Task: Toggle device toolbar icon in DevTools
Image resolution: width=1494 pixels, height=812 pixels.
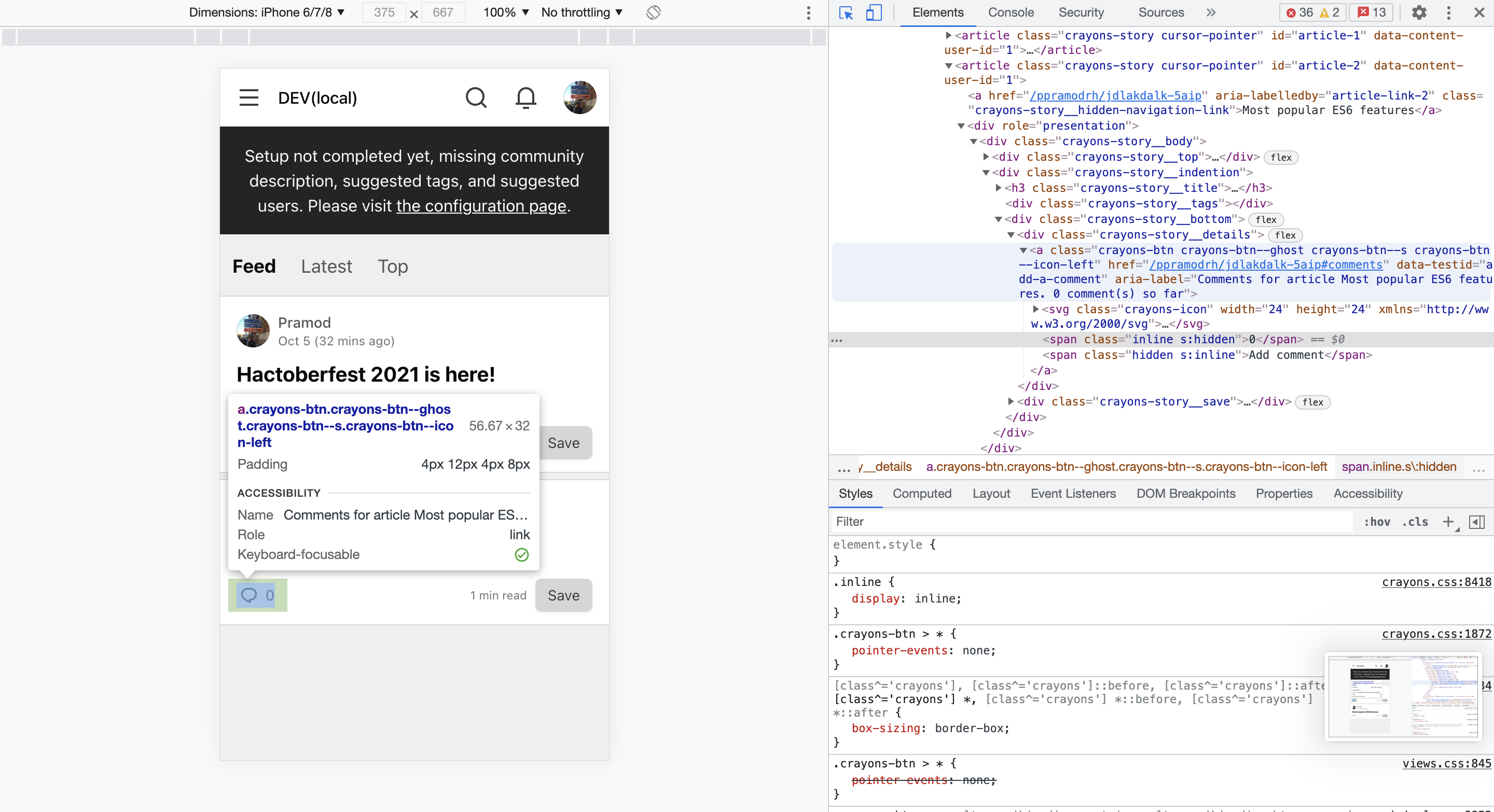Action: pyautogui.click(x=874, y=13)
